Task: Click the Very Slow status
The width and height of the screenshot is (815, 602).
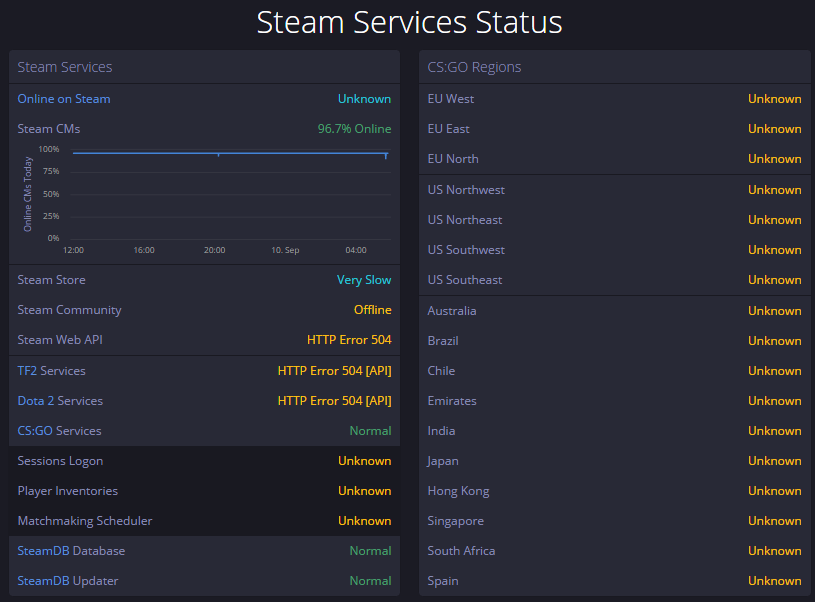Action: [x=364, y=280]
